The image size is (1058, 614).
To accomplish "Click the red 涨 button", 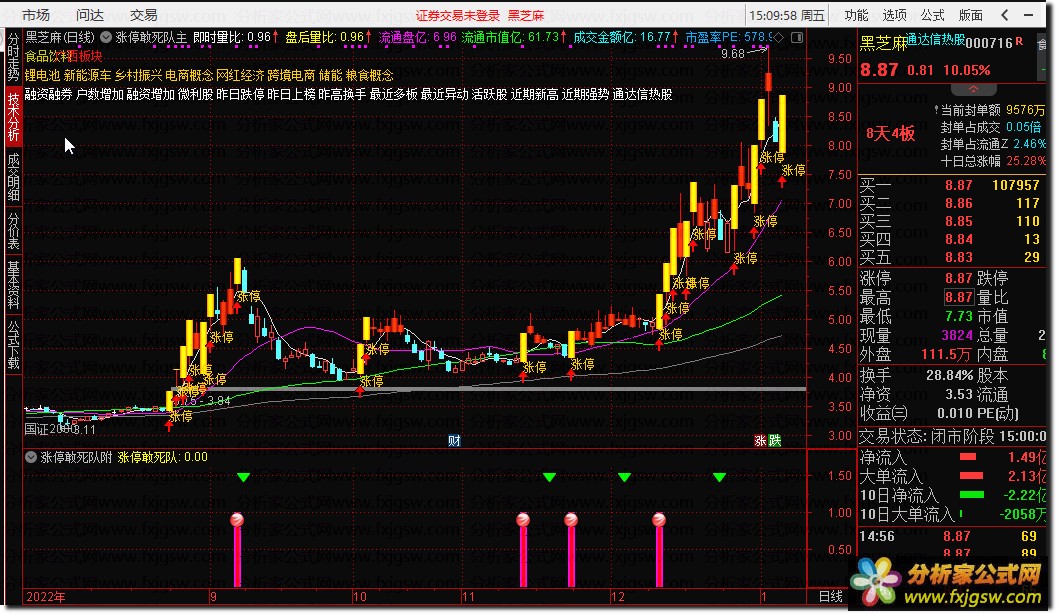I will tap(760, 441).
